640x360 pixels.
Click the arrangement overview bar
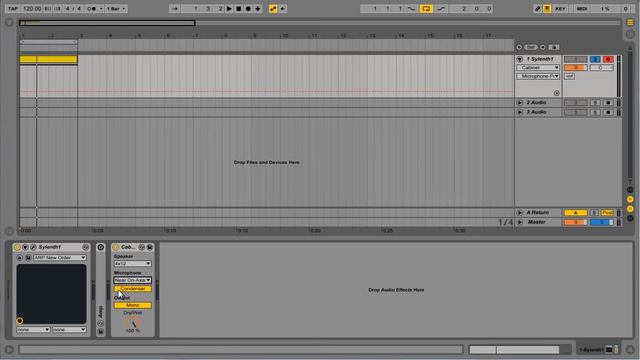coord(320,23)
